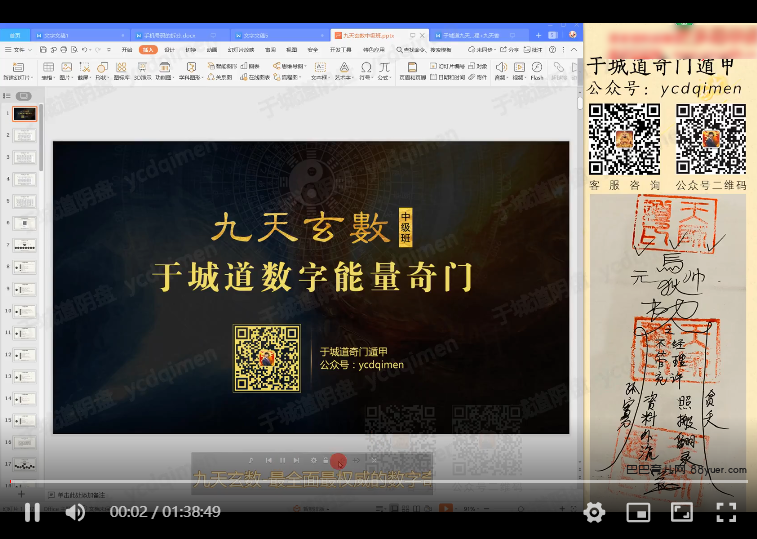The width and height of the screenshot is (757, 539).
Task: Click the save icon in quick toolbar
Action: click(43, 49)
